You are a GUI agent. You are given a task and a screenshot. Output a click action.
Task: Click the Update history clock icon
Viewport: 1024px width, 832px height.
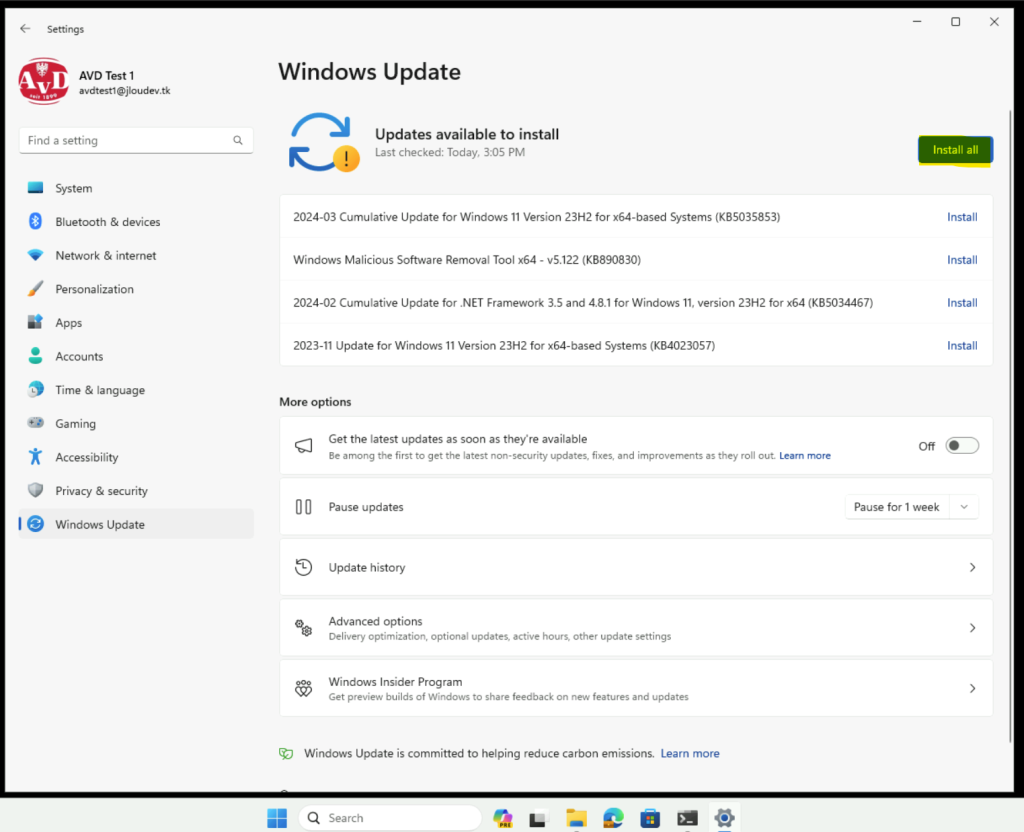tap(303, 567)
